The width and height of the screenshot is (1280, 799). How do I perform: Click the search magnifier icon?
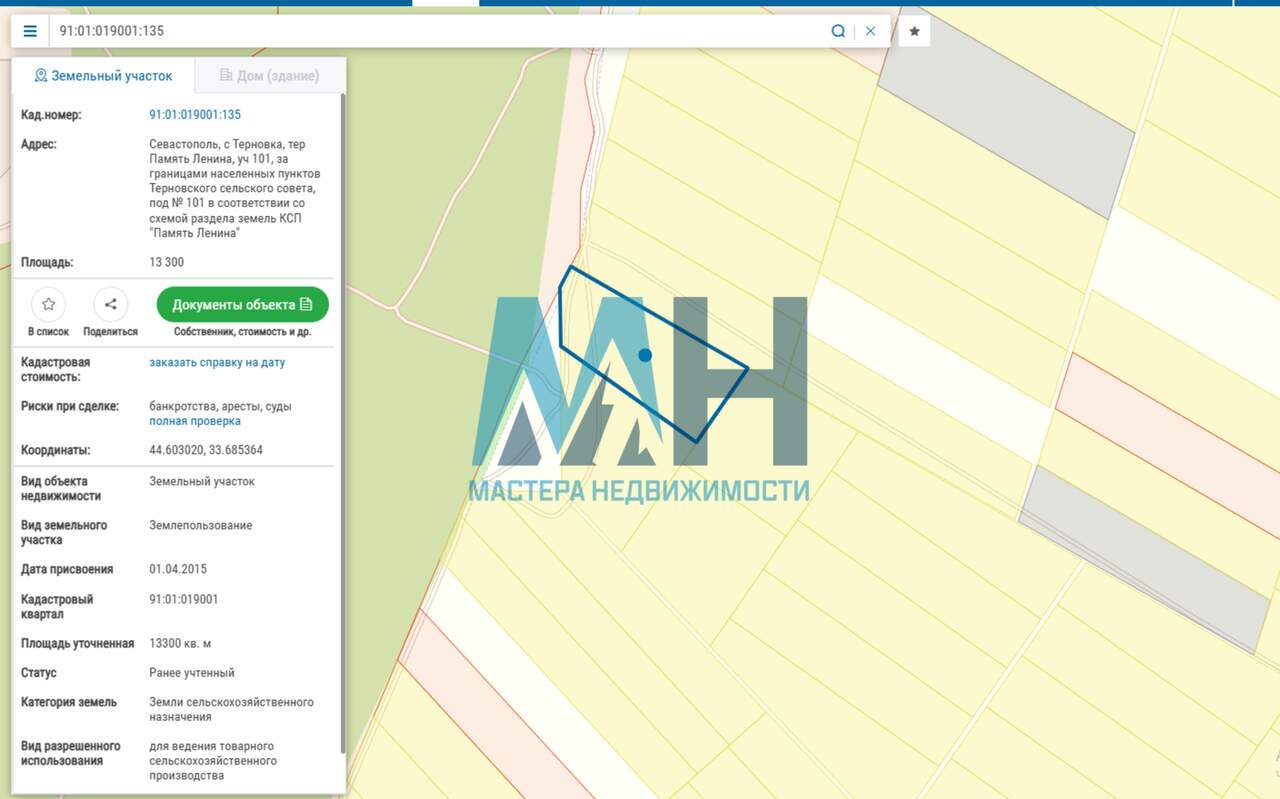tap(838, 31)
